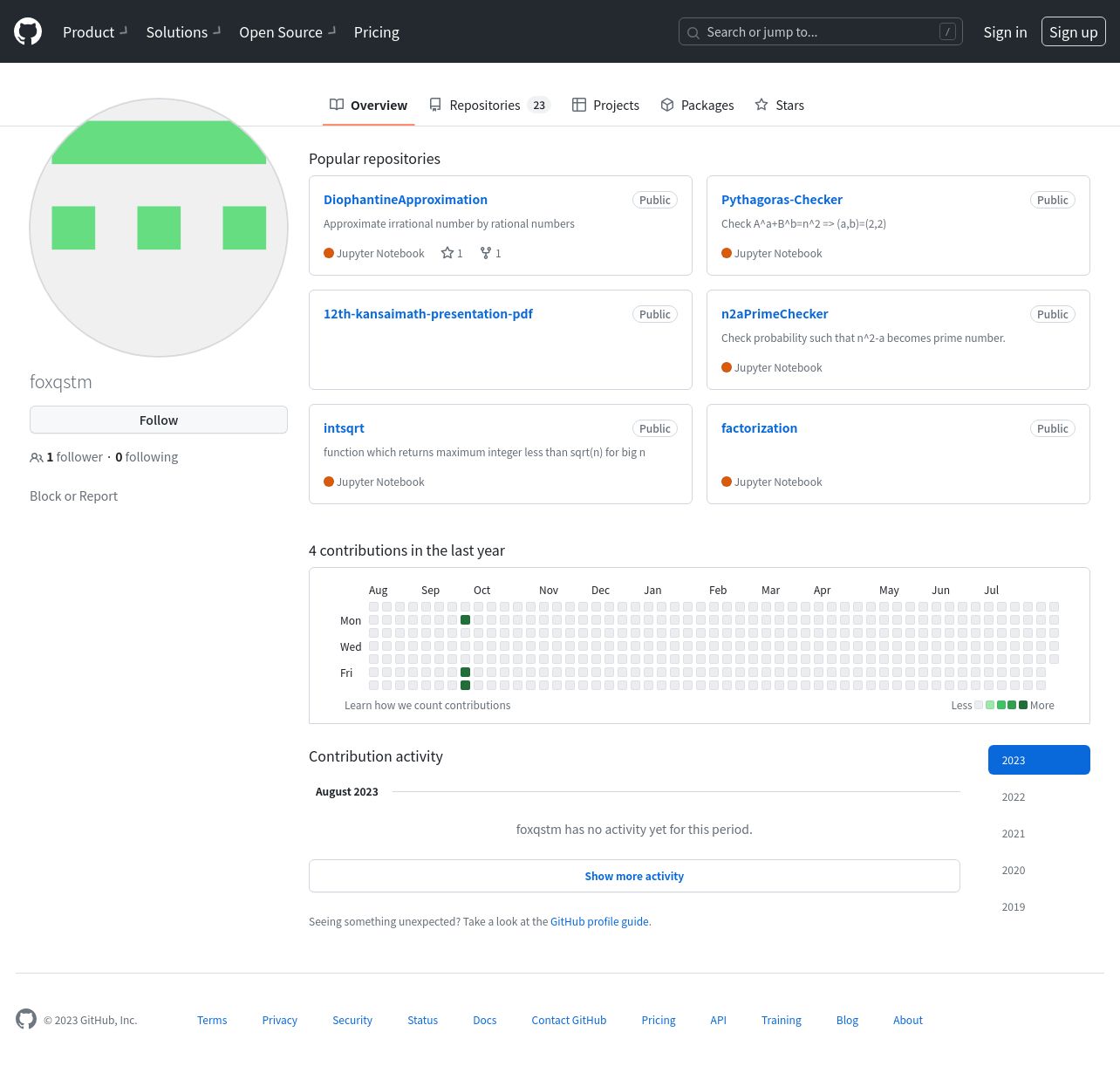Click Learn how we count contributions
This screenshot has height=1073, width=1120.
pos(427,705)
